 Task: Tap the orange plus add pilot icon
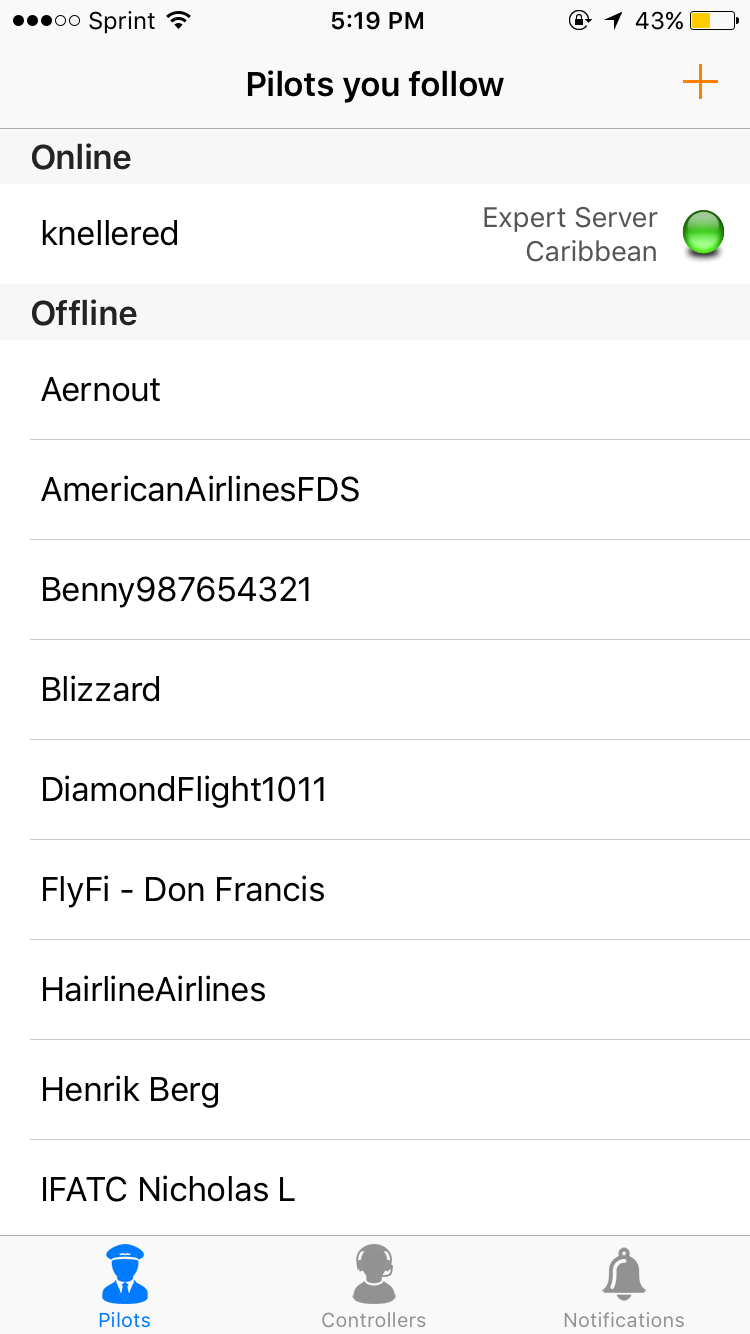pos(700,83)
